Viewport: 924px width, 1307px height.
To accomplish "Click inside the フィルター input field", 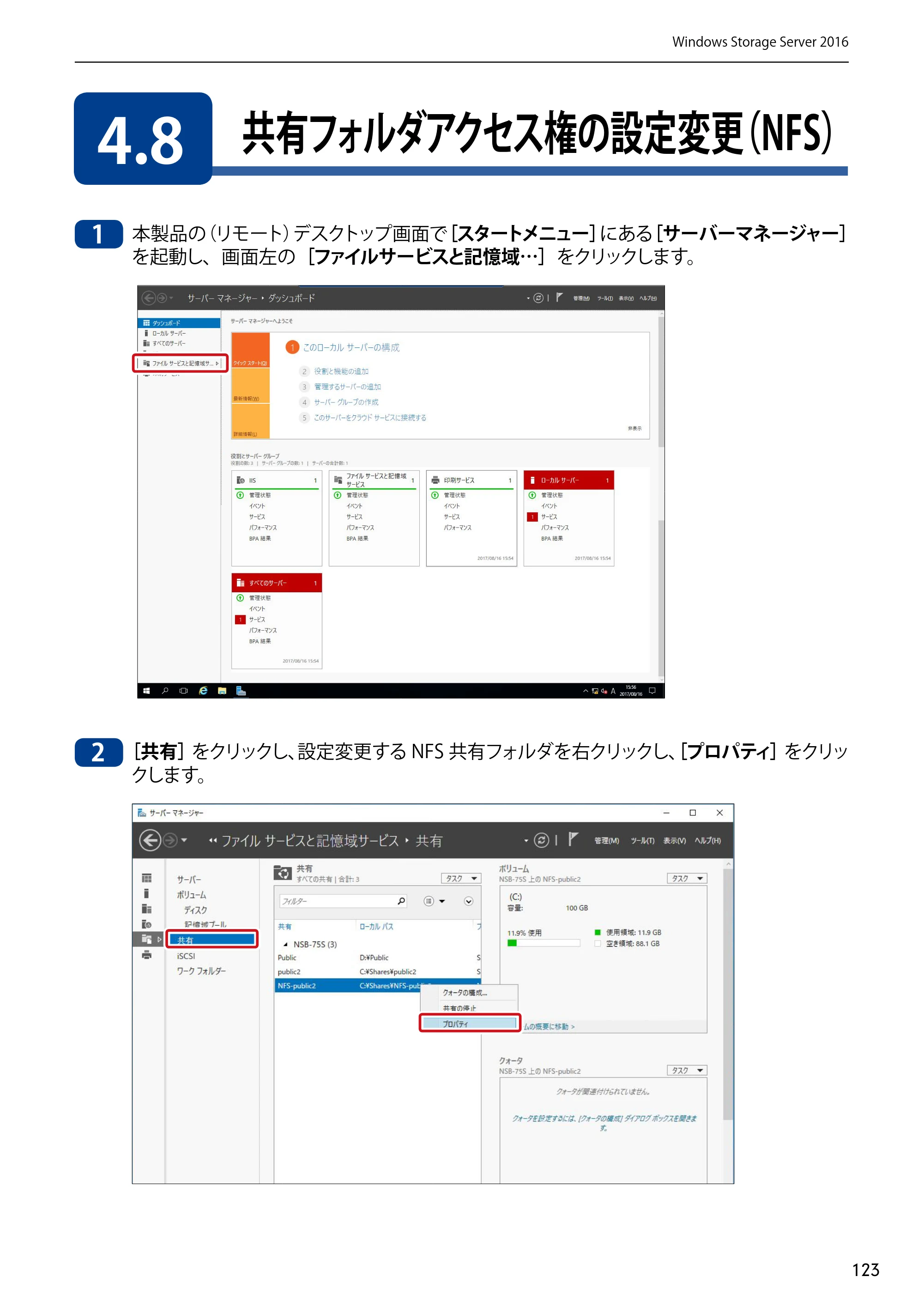I will pyautogui.click(x=338, y=901).
